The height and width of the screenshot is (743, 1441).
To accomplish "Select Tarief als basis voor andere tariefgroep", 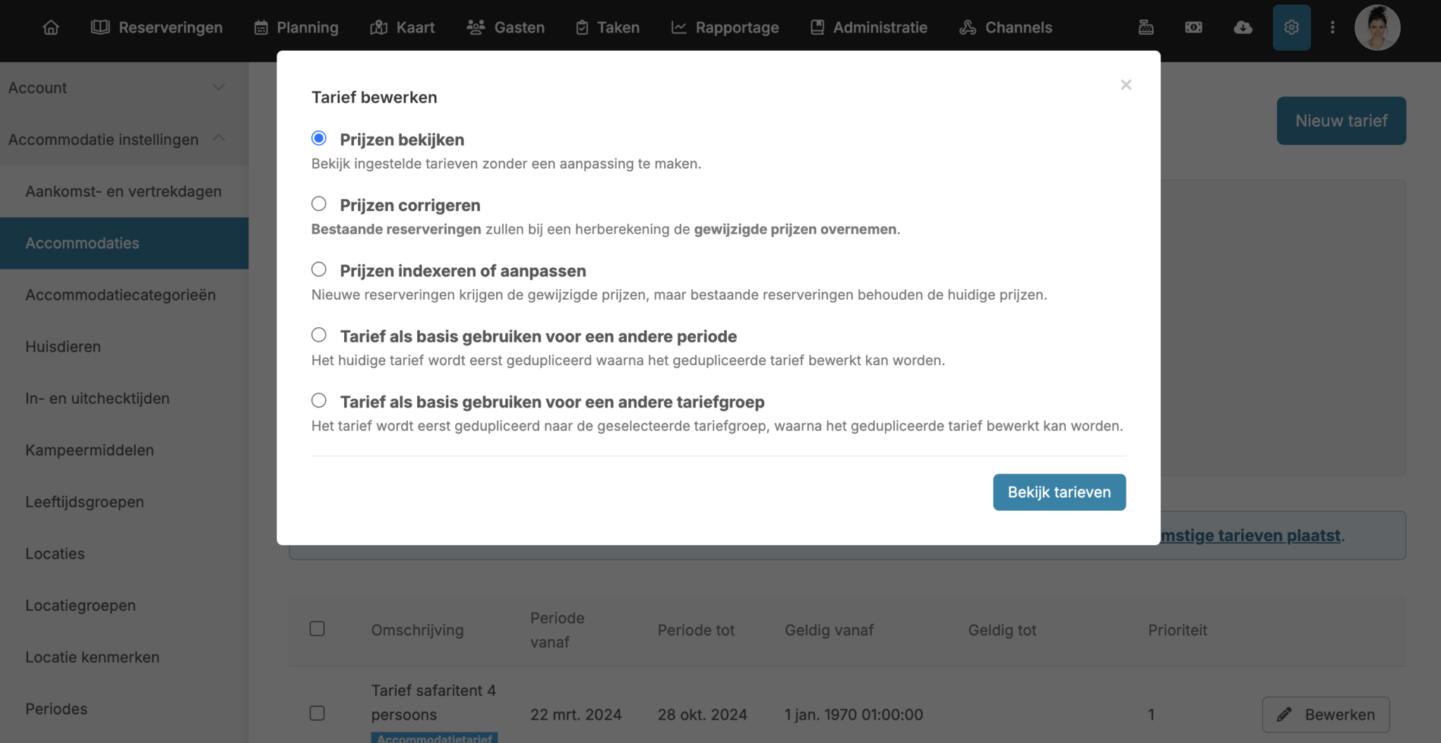I will coord(319,401).
